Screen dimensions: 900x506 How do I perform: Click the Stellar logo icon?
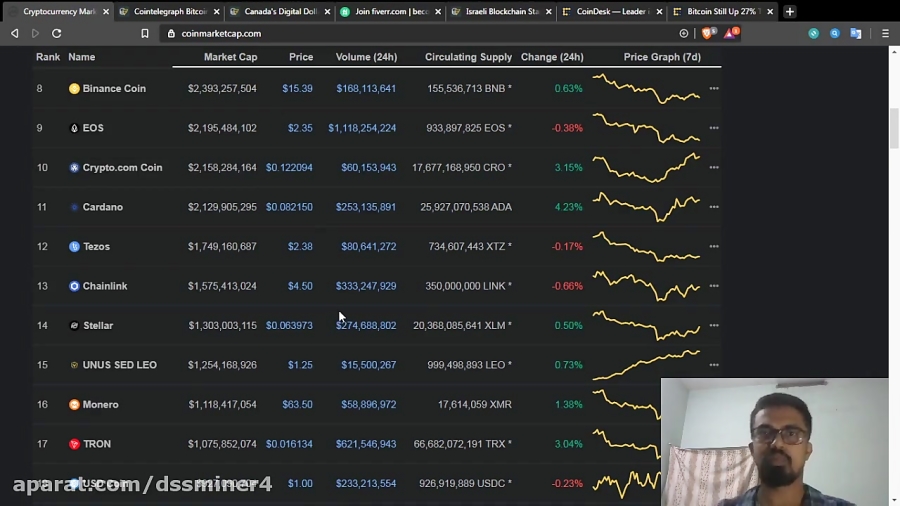coord(74,325)
